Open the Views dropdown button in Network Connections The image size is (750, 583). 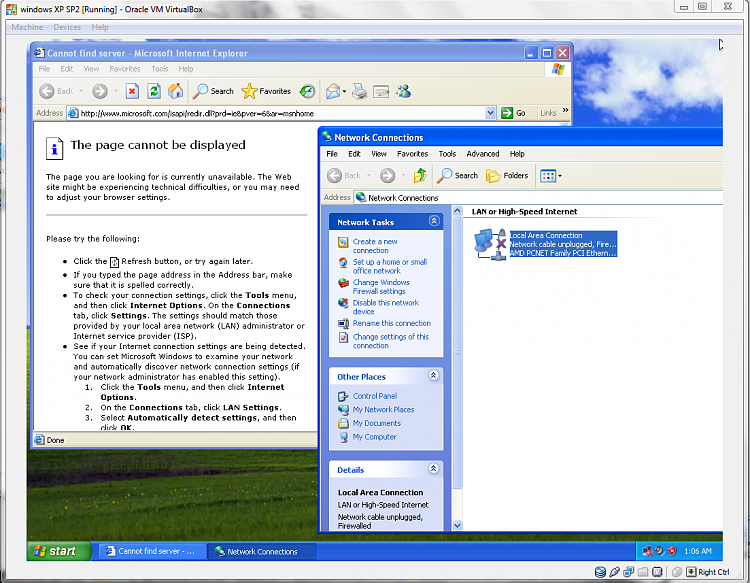[x=551, y=176]
